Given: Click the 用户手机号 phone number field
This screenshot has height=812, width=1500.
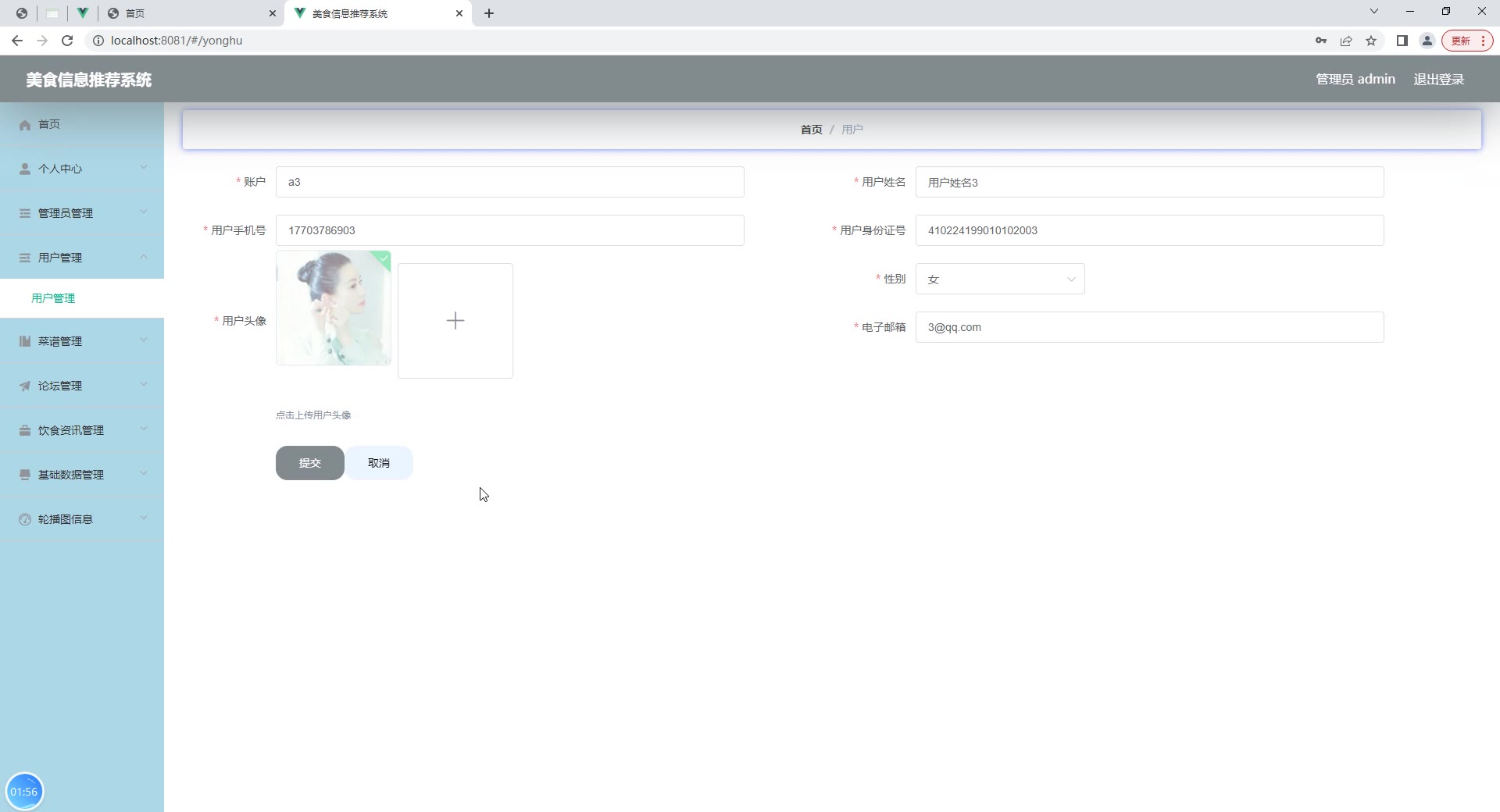Looking at the screenshot, I should pyautogui.click(x=510, y=230).
